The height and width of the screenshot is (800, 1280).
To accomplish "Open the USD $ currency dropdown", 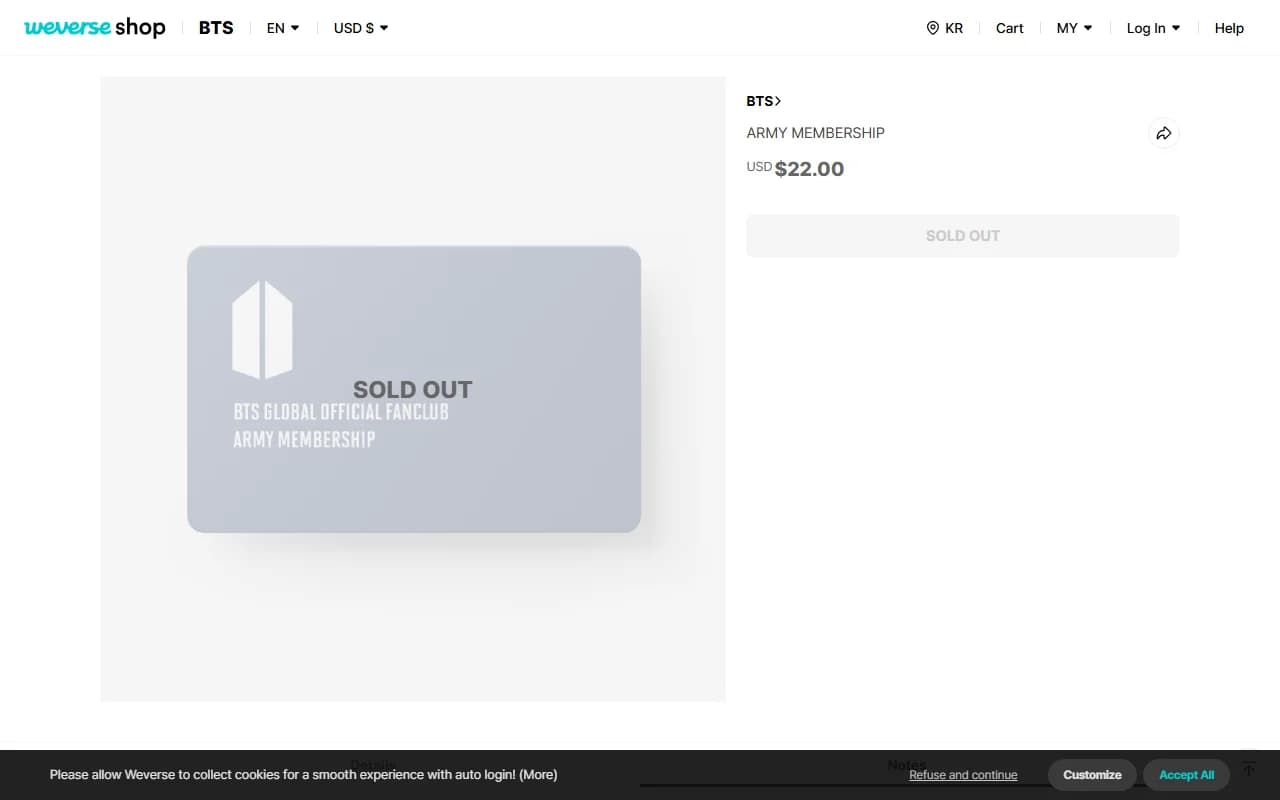I will tap(360, 28).
